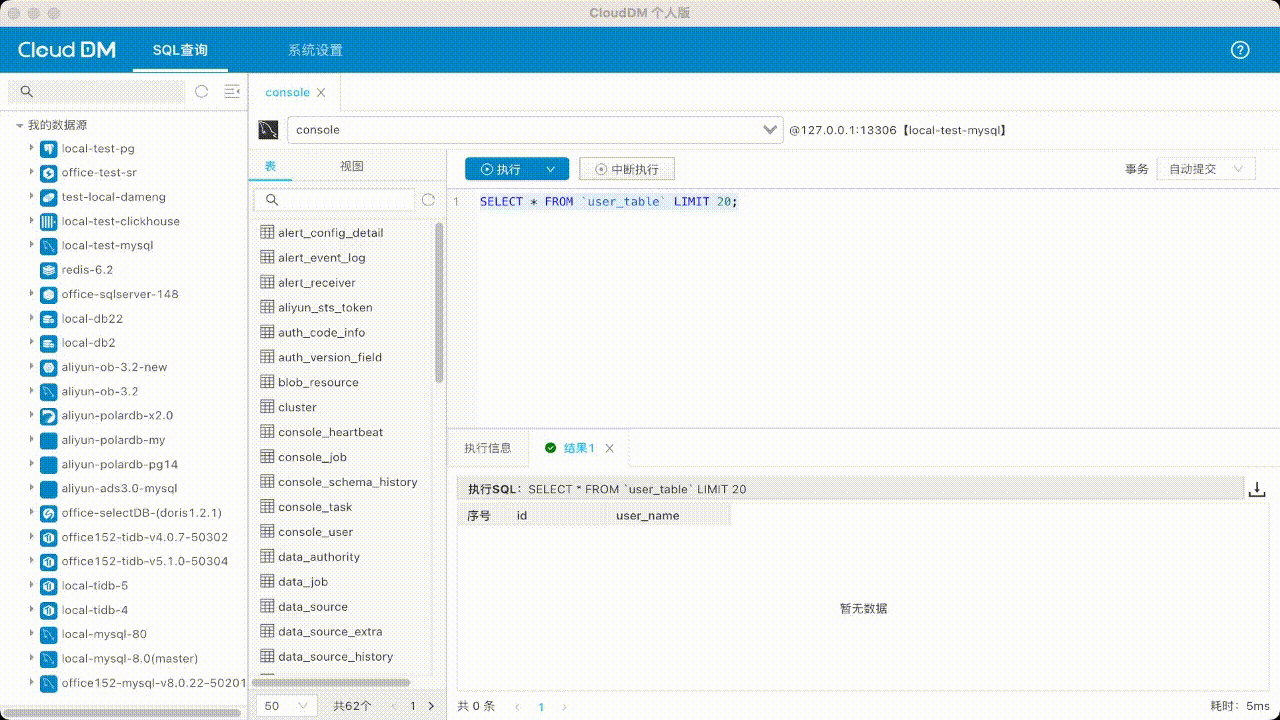Image resolution: width=1280 pixels, height=720 pixels.
Task: Open the 自动提交 transaction dropdown
Action: click(1205, 169)
